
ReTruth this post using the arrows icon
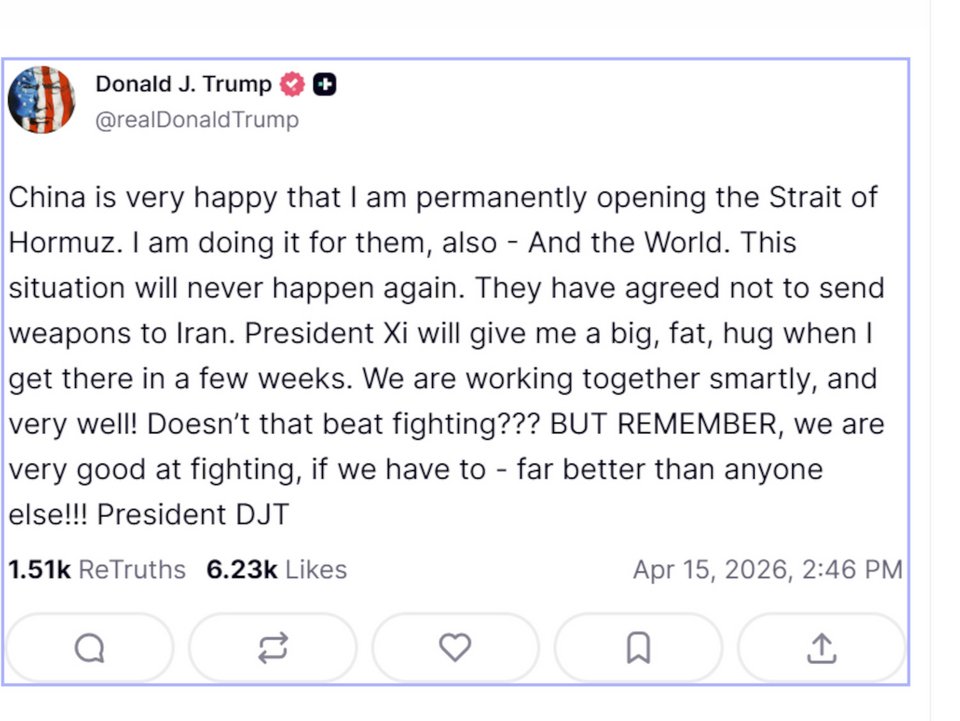[272, 648]
